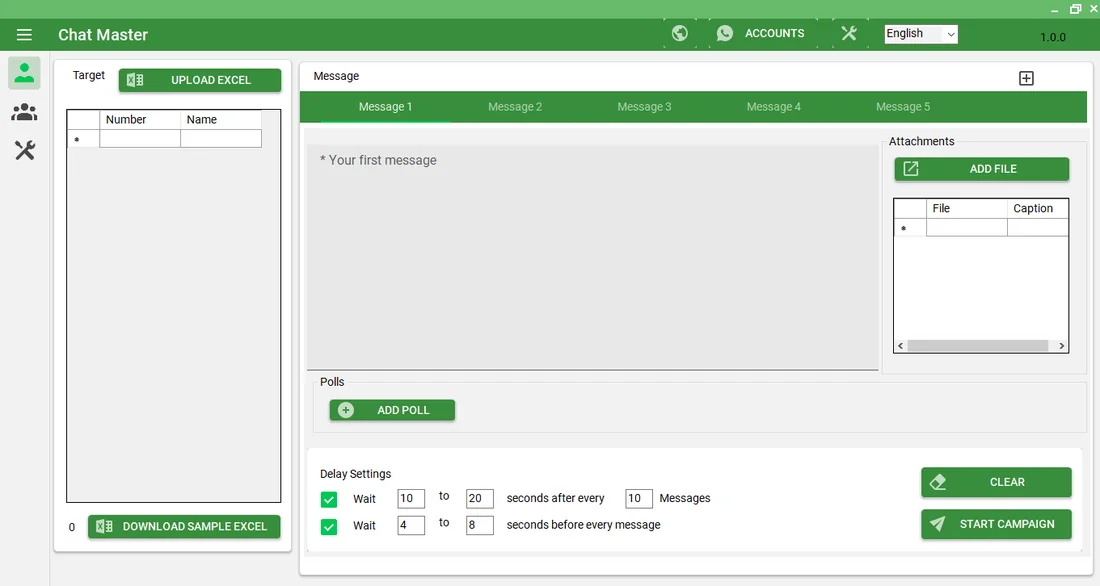
Task: Click the empty Caption cell in attachments
Action: click(1038, 227)
